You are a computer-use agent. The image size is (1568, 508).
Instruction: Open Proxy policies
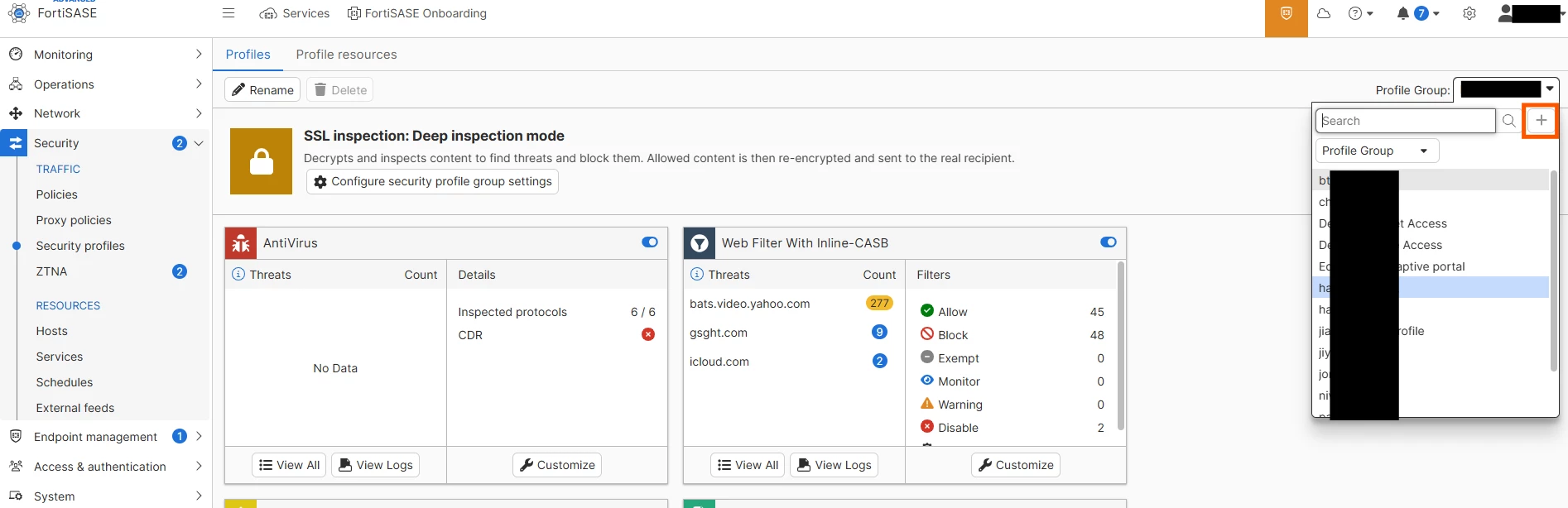(74, 220)
